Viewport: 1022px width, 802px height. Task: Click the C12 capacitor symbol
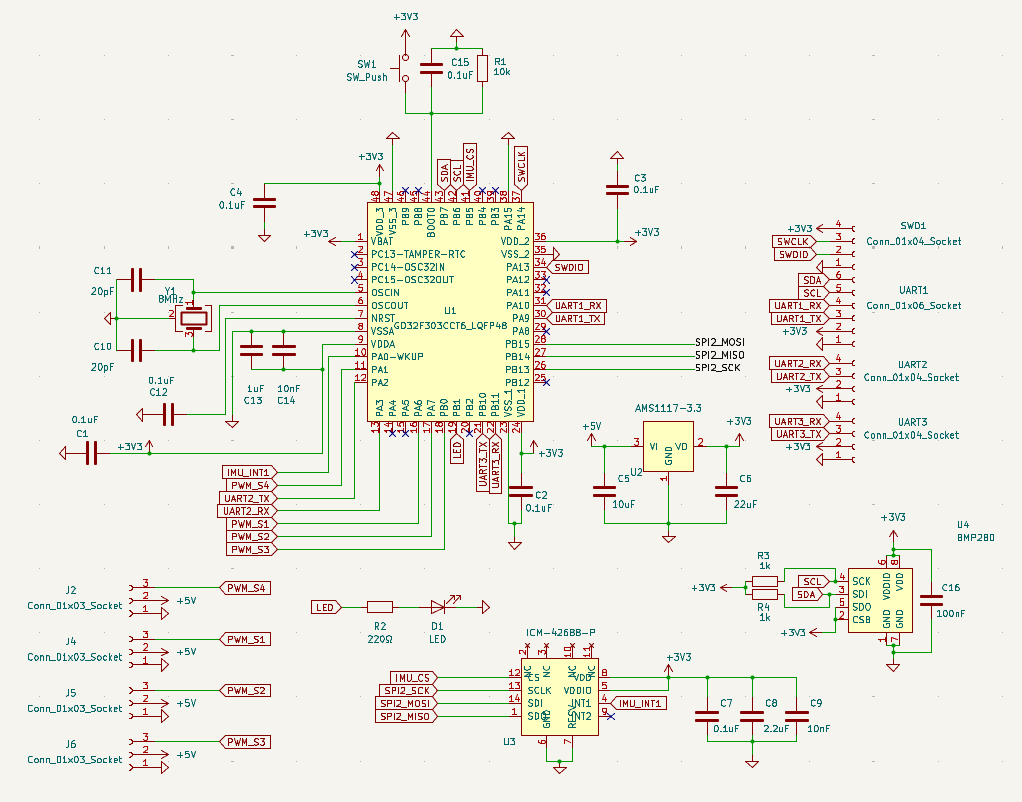pos(168,414)
